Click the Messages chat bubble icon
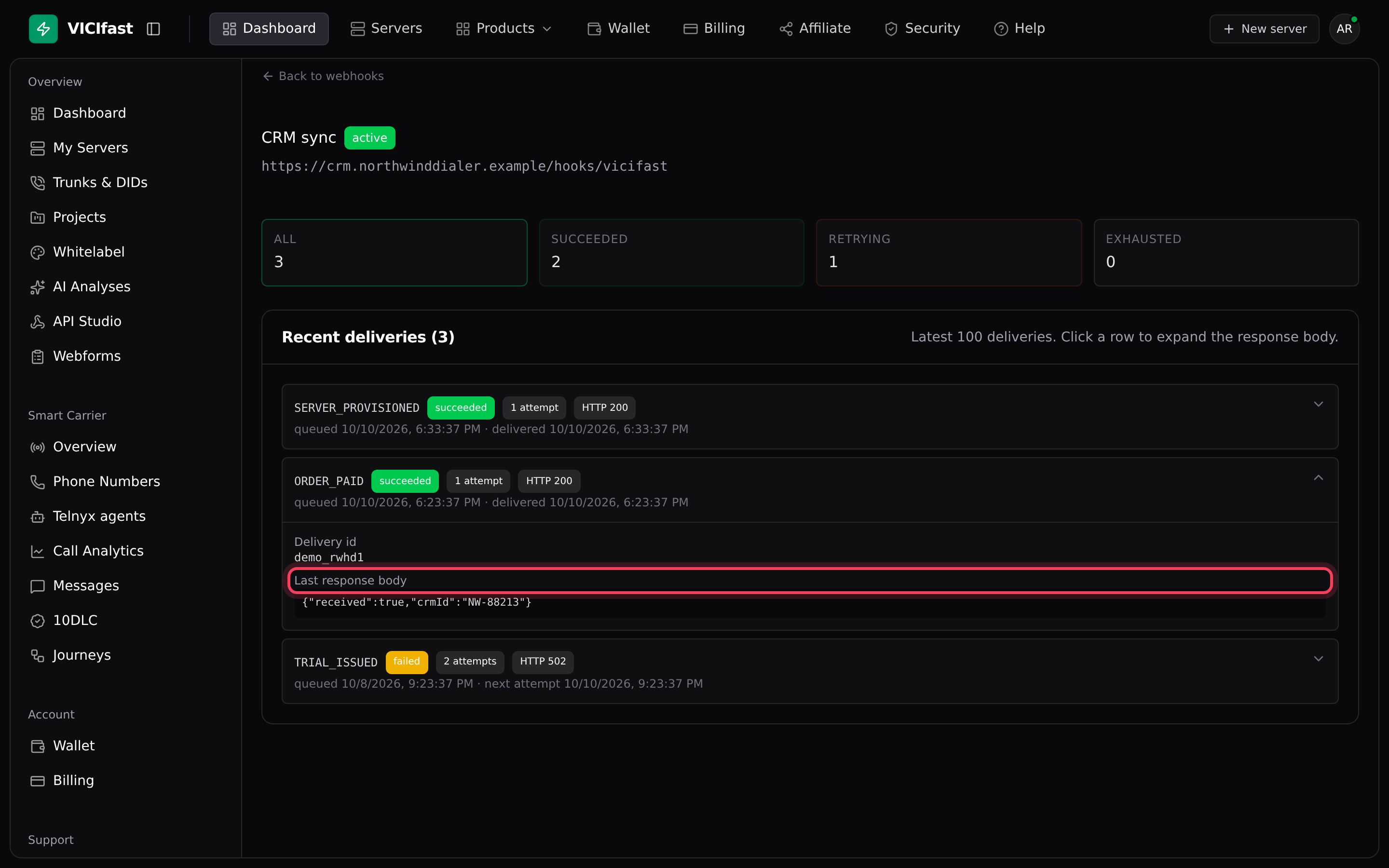Image resolution: width=1389 pixels, height=868 pixels. pos(37,586)
